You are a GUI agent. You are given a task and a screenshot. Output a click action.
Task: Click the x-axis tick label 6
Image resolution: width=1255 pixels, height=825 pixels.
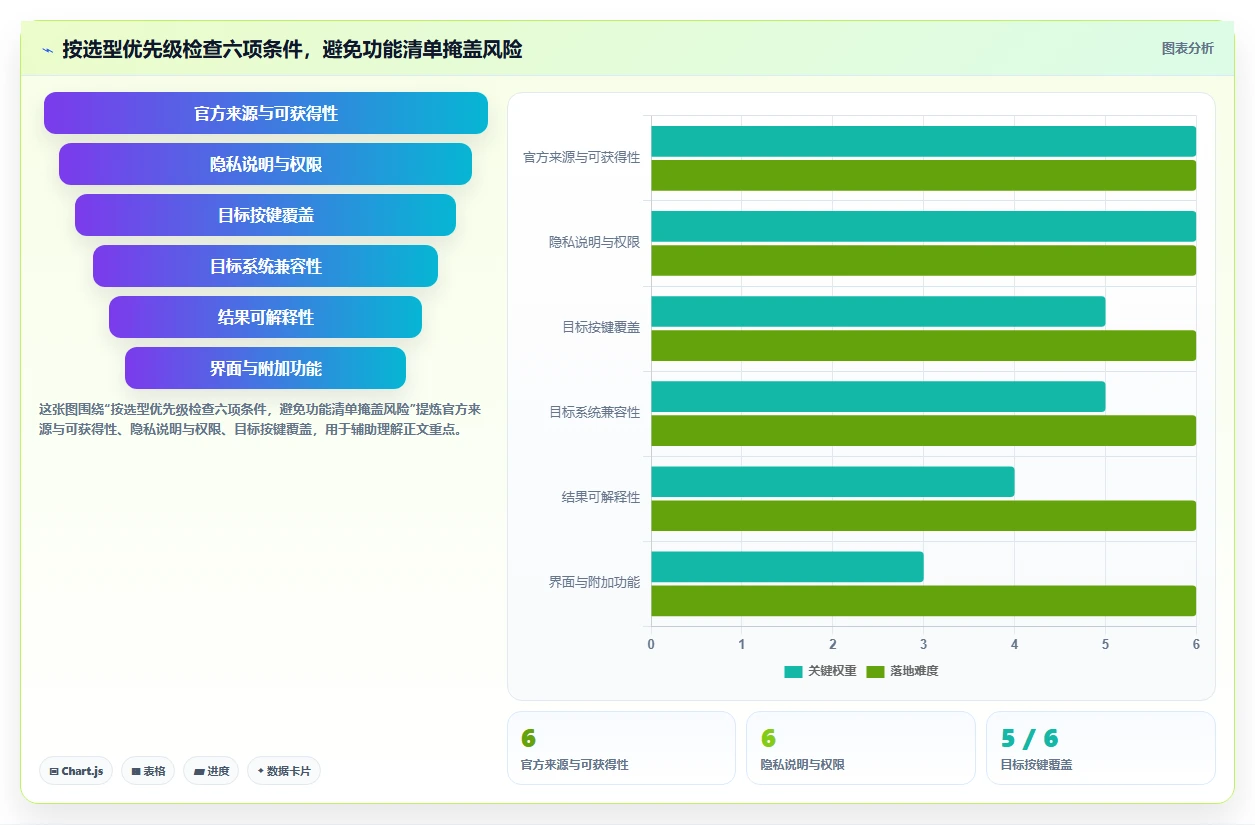pyautogui.click(x=1196, y=644)
